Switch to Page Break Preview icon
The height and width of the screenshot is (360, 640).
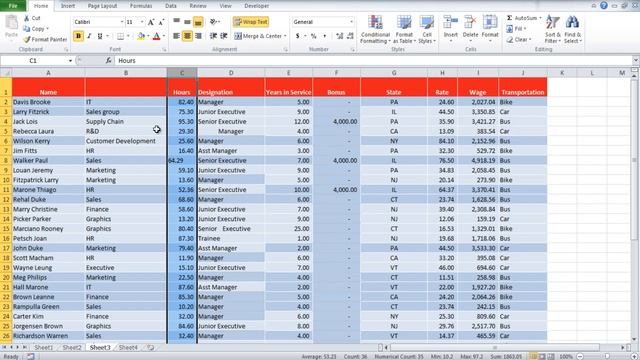click(551, 356)
